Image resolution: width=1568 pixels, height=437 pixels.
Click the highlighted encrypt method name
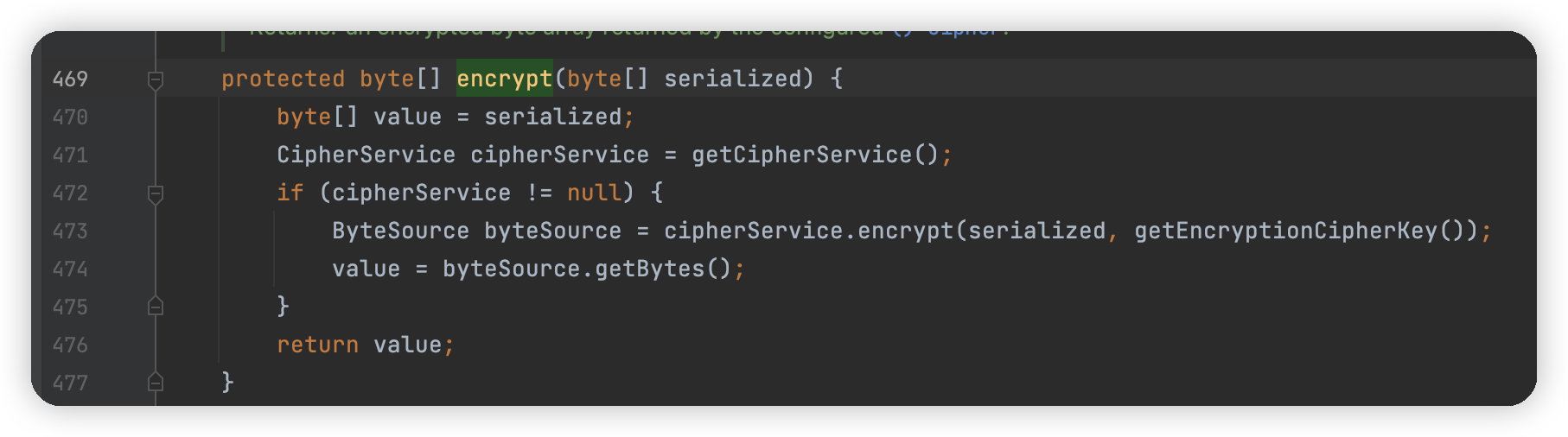point(504,79)
